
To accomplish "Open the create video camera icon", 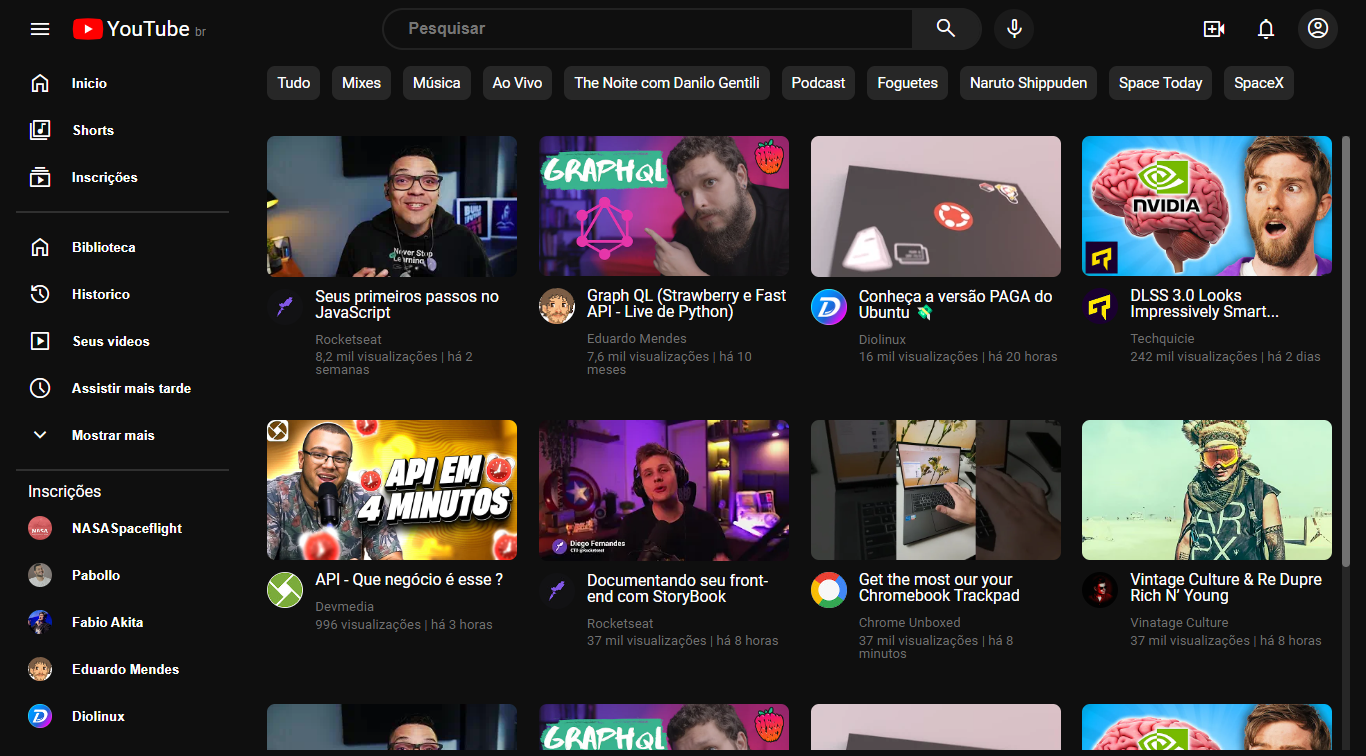I will click(x=1214, y=29).
